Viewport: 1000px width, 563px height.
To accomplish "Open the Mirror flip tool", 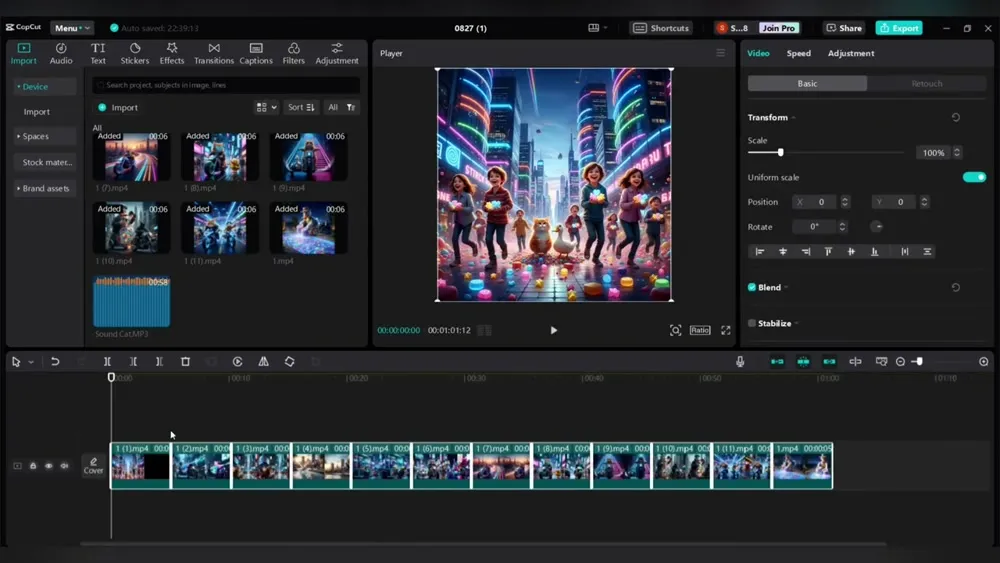I will tap(263, 362).
